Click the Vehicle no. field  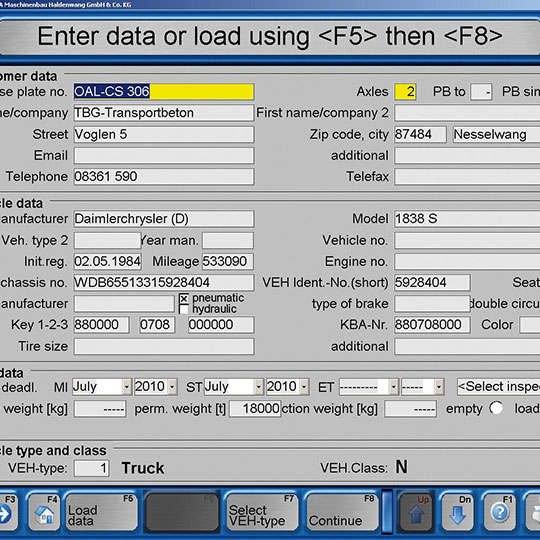coord(467,240)
